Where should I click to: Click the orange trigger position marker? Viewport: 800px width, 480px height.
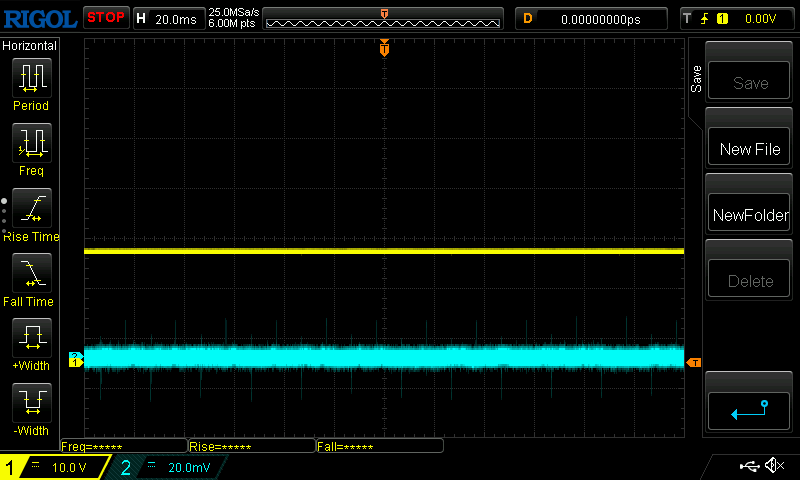coord(384,49)
